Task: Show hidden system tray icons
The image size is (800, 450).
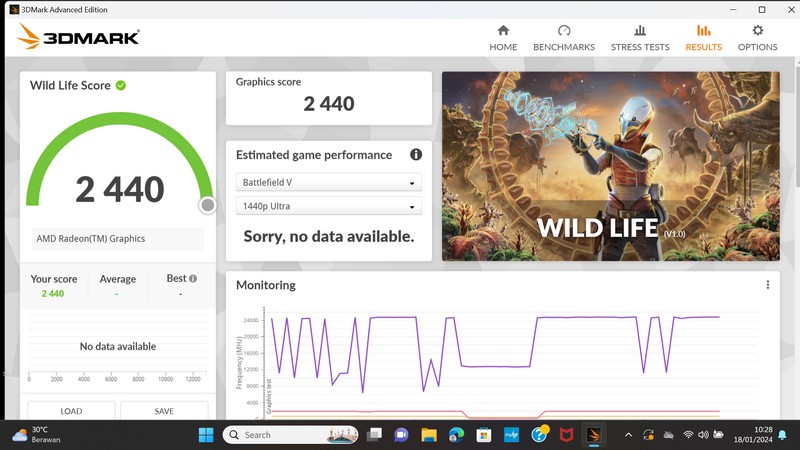Action: pyautogui.click(x=628, y=435)
